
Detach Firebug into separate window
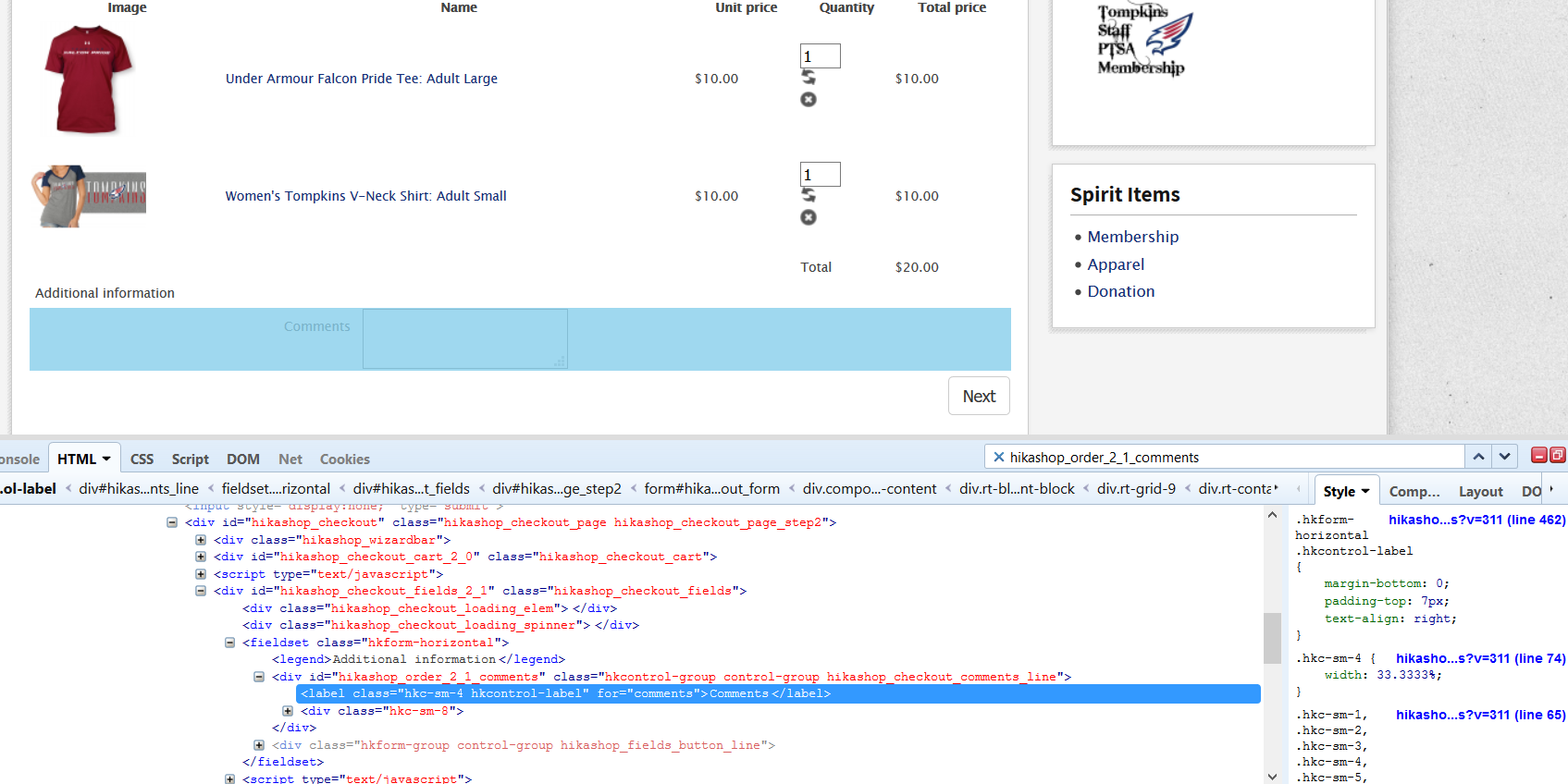tap(1558, 455)
